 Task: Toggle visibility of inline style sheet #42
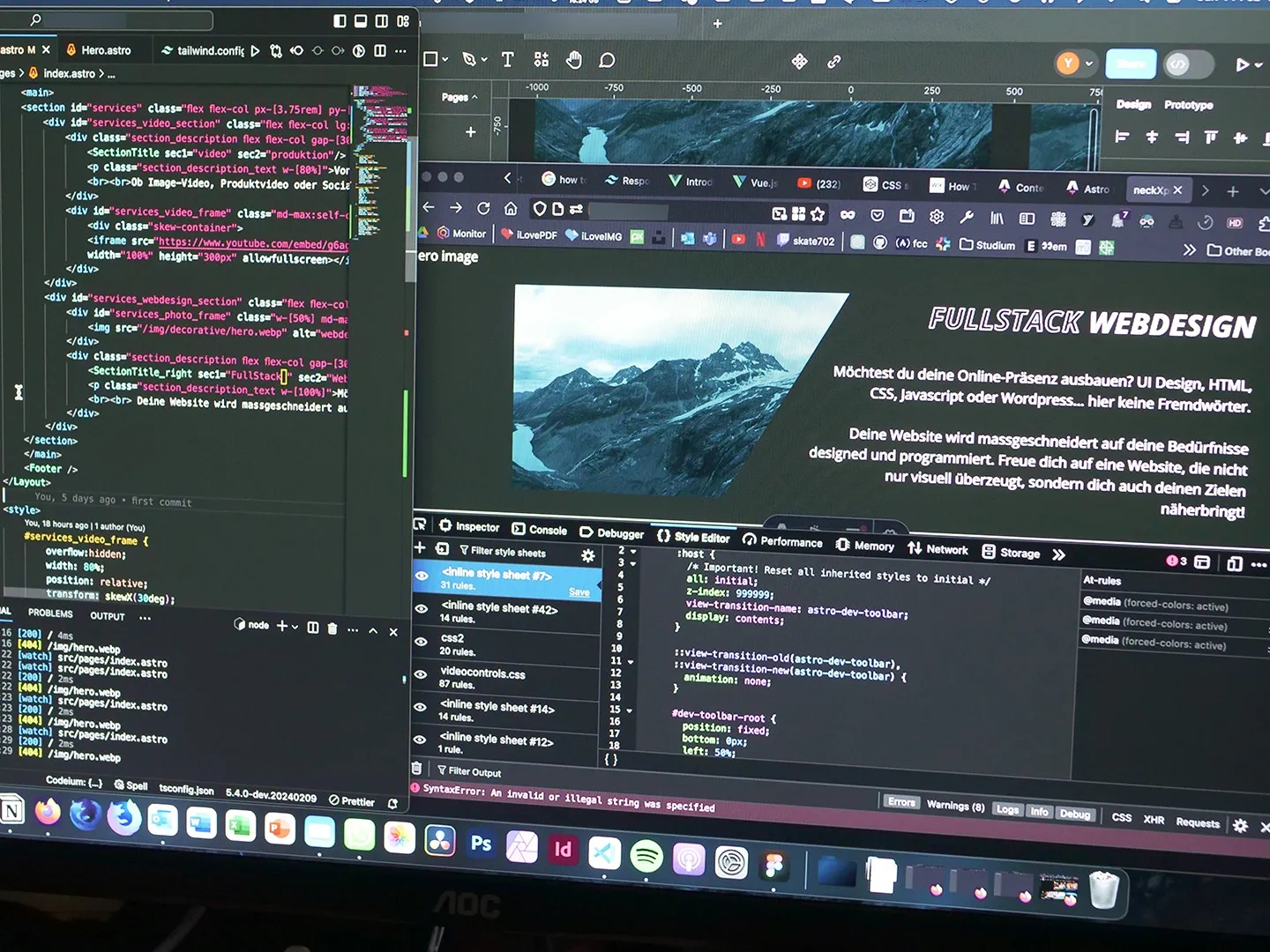click(x=422, y=609)
